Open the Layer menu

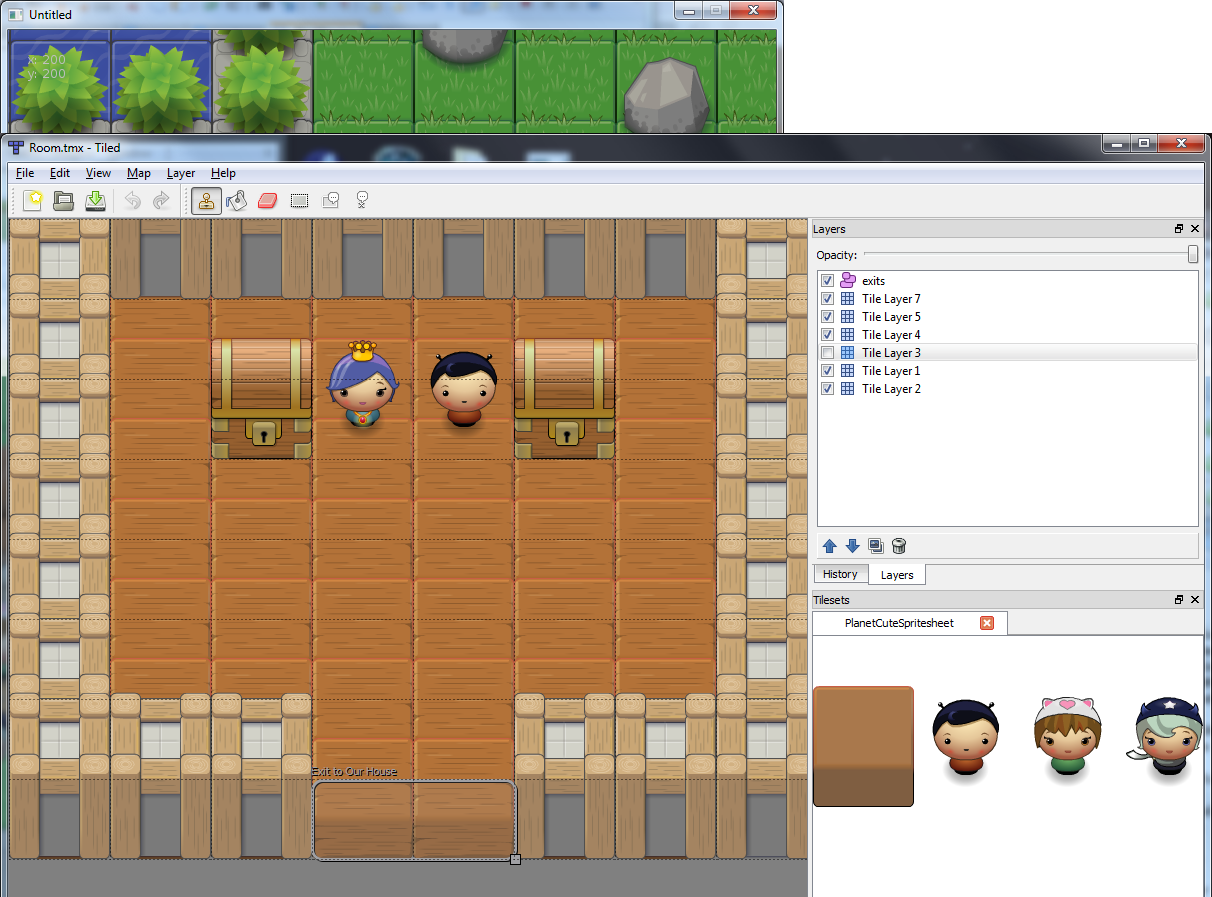click(x=181, y=173)
